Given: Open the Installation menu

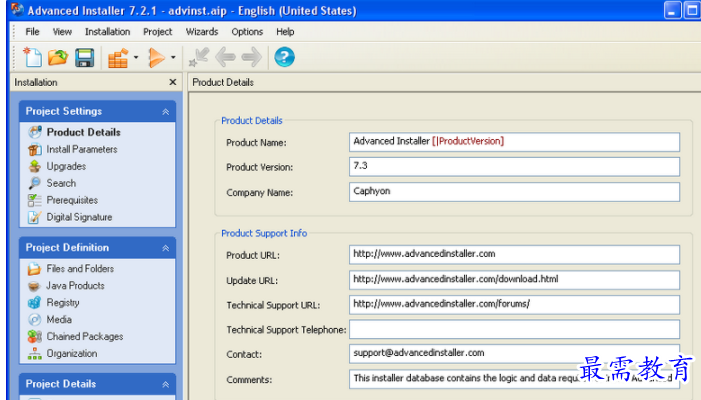Looking at the screenshot, I should tap(107, 32).
